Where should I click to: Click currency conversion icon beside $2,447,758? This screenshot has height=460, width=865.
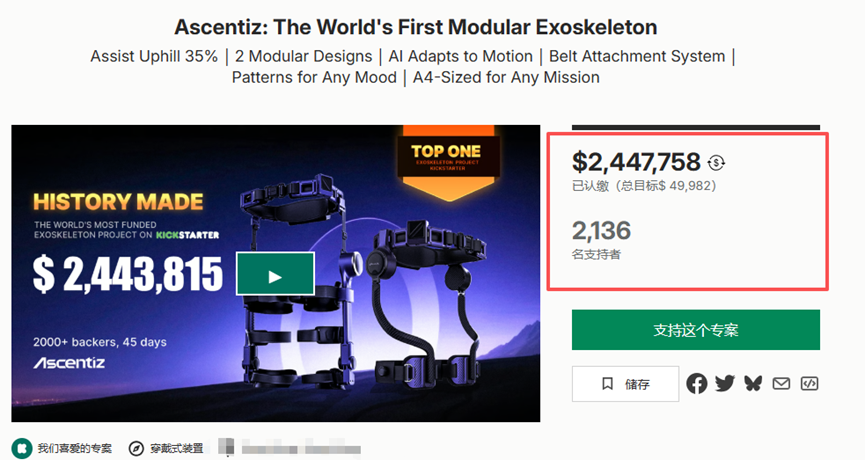point(716,162)
